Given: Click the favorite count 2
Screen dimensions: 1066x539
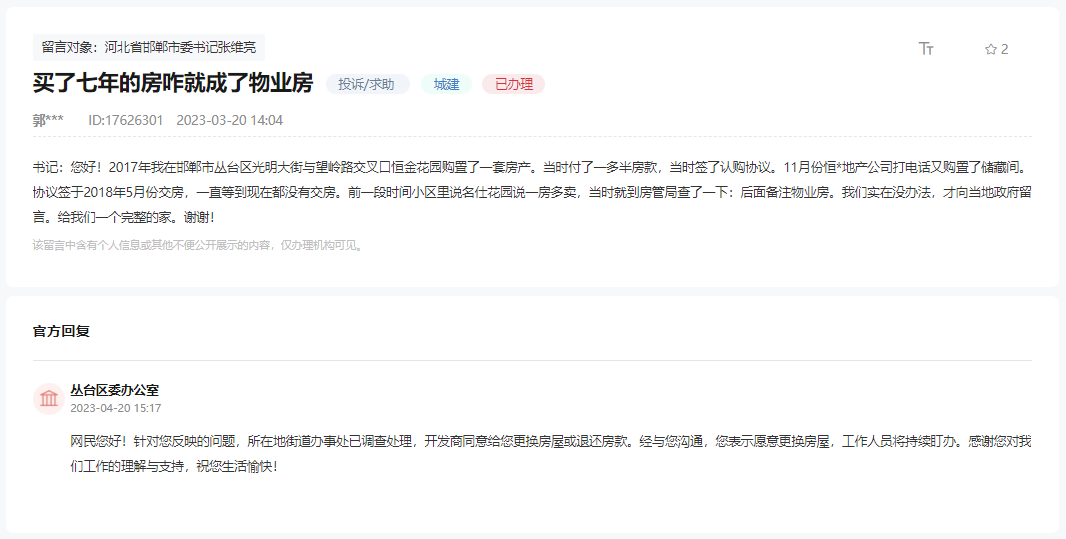Looking at the screenshot, I should tap(1005, 49).
